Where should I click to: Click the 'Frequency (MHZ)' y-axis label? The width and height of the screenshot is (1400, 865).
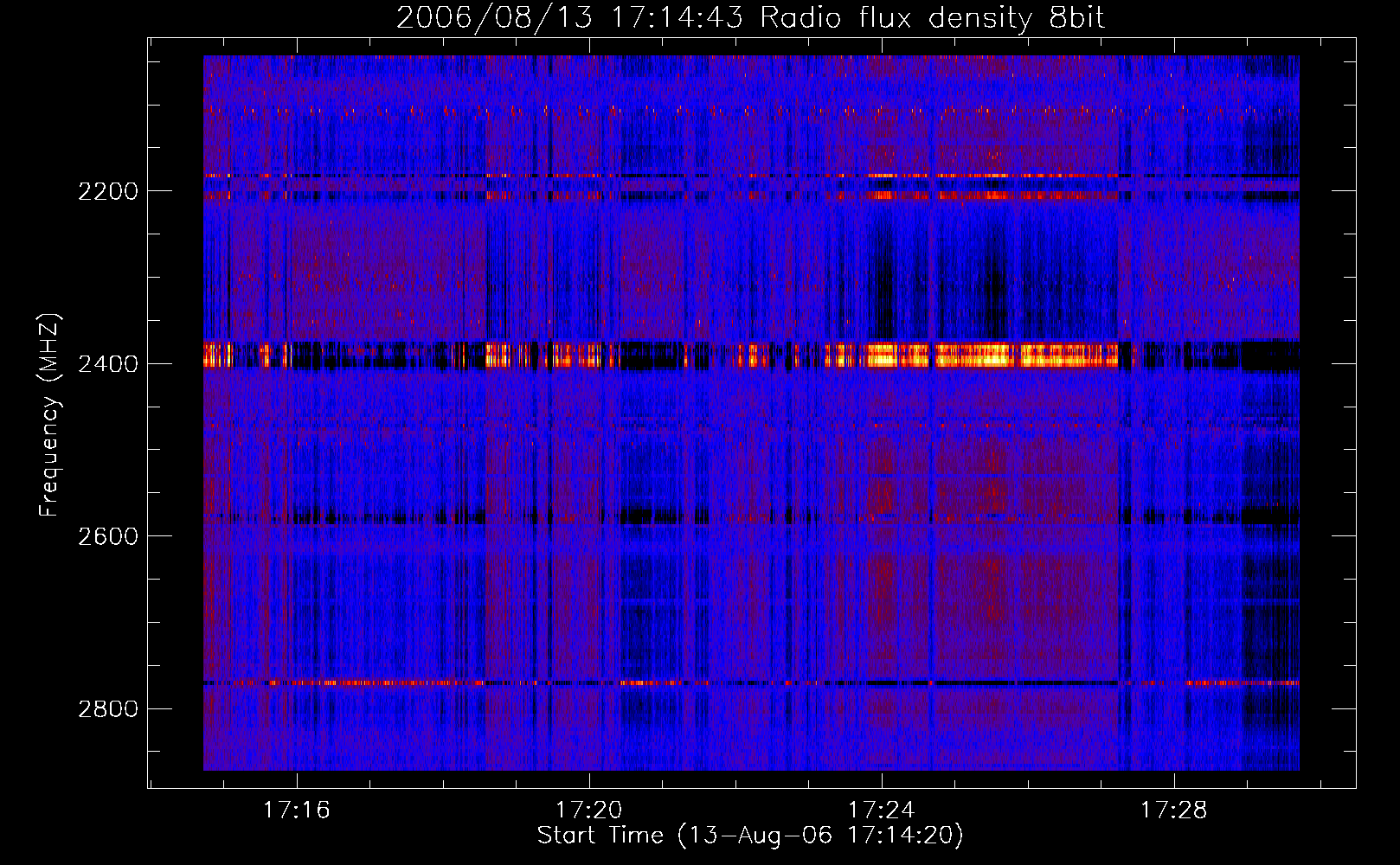[x=49, y=415]
